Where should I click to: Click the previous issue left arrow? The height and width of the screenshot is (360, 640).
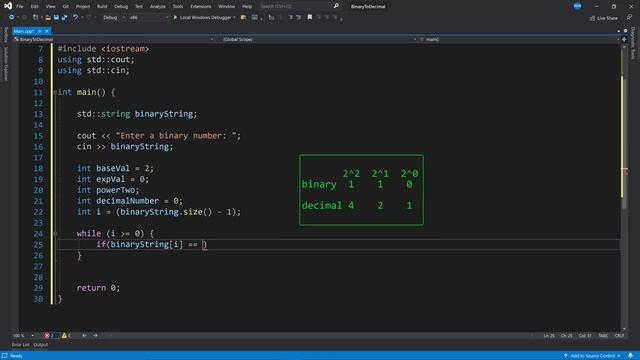[84, 336]
